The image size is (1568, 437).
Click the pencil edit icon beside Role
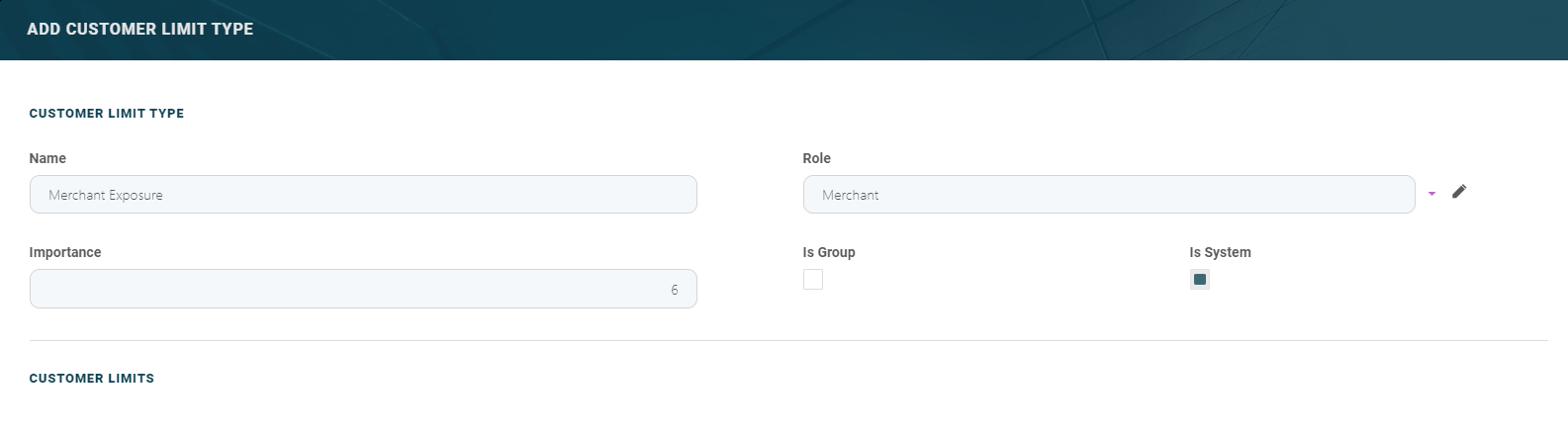pyautogui.click(x=1459, y=192)
